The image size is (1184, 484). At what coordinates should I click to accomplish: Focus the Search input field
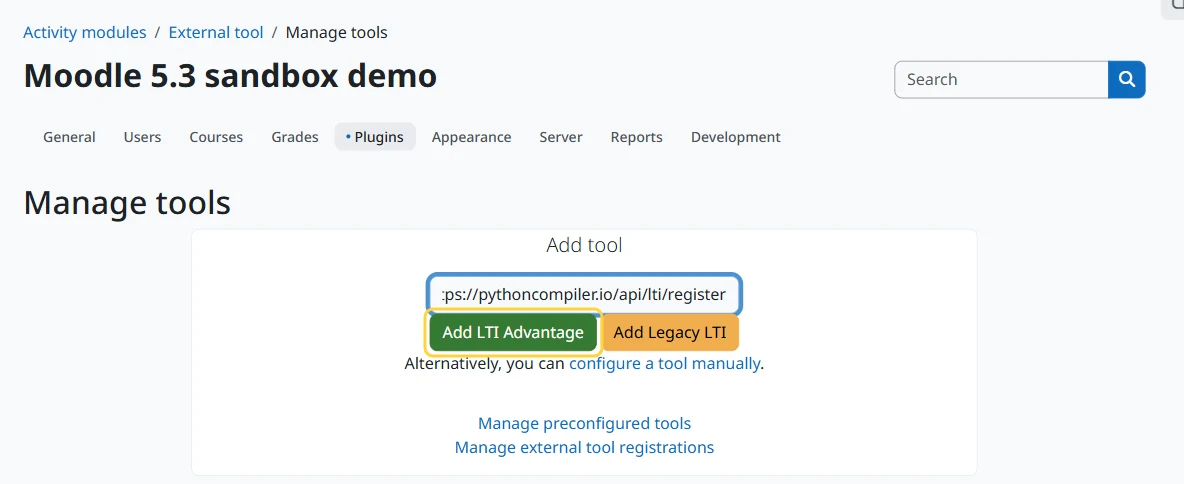[1001, 79]
